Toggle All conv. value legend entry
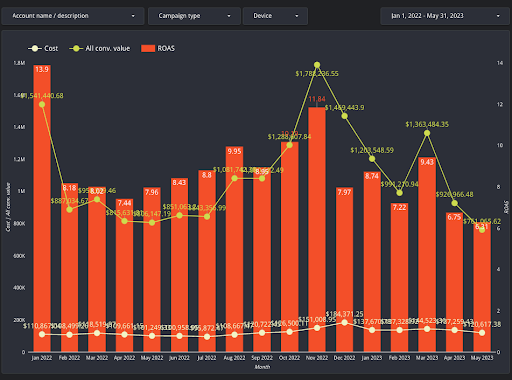The height and width of the screenshot is (380, 512). click(x=100, y=48)
